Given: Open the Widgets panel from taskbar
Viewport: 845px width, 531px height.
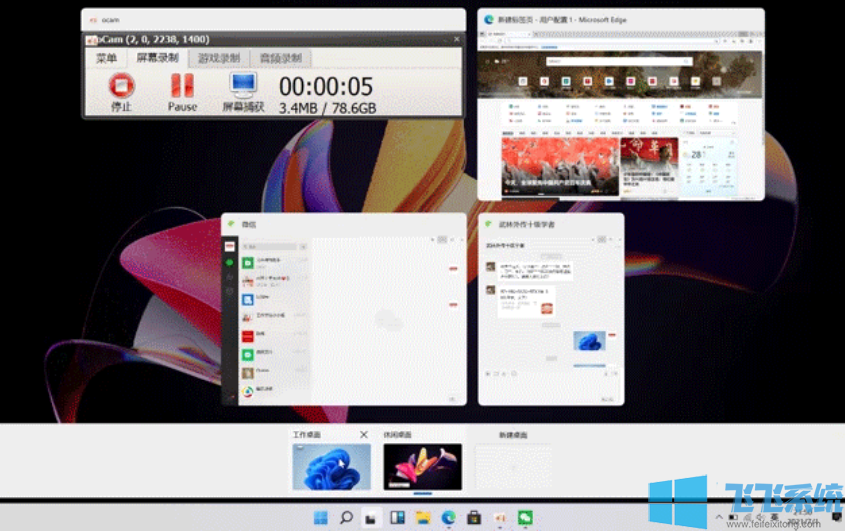Looking at the screenshot, I should click(397, 518).
